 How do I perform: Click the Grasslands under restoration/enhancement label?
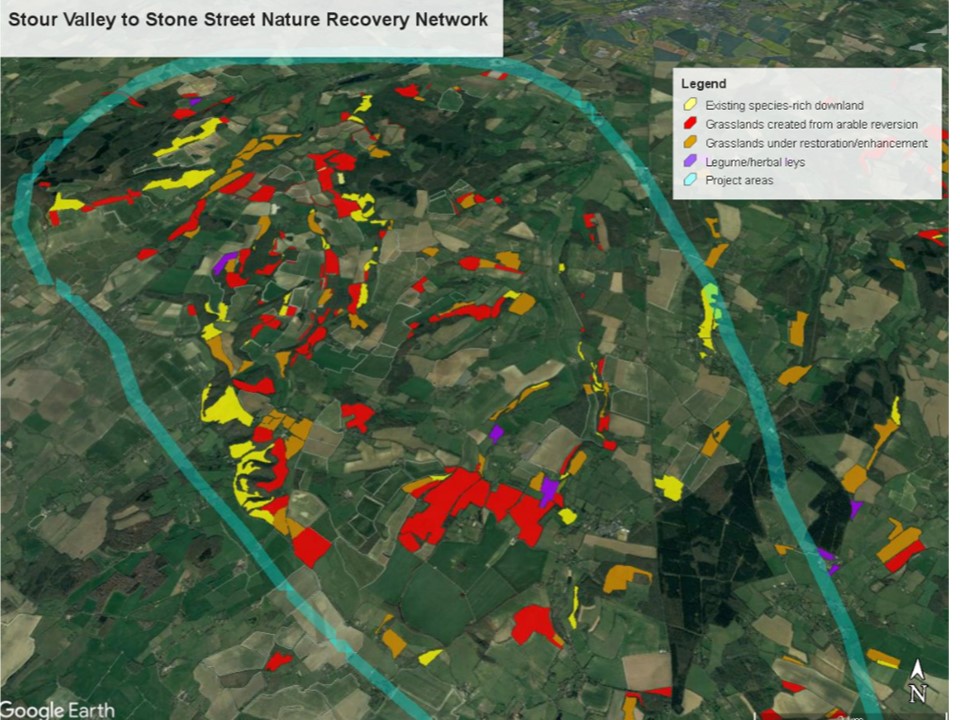pos(816,143)
